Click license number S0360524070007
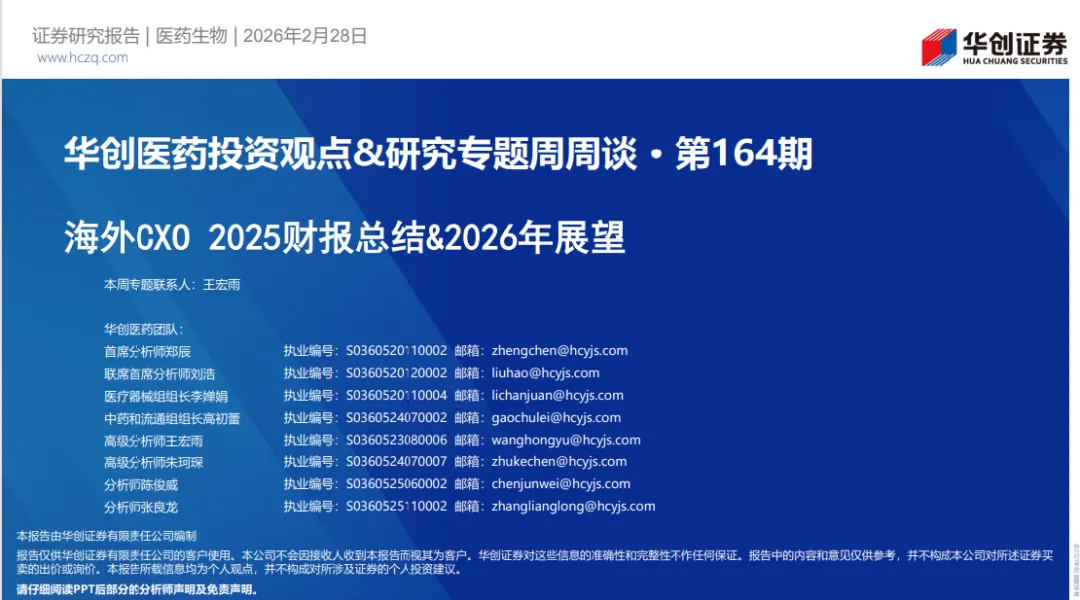The height and width of the screenshot is (600, 1080). point(396,462)
